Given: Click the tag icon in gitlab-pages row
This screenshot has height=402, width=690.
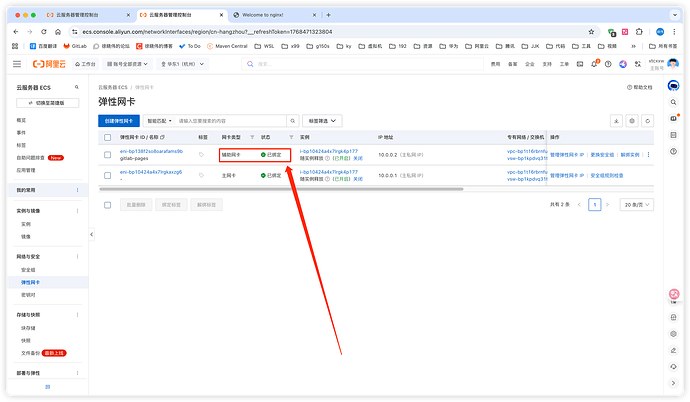Looking at the screenshot, I should pyautogui.click(x=200, y=155).
